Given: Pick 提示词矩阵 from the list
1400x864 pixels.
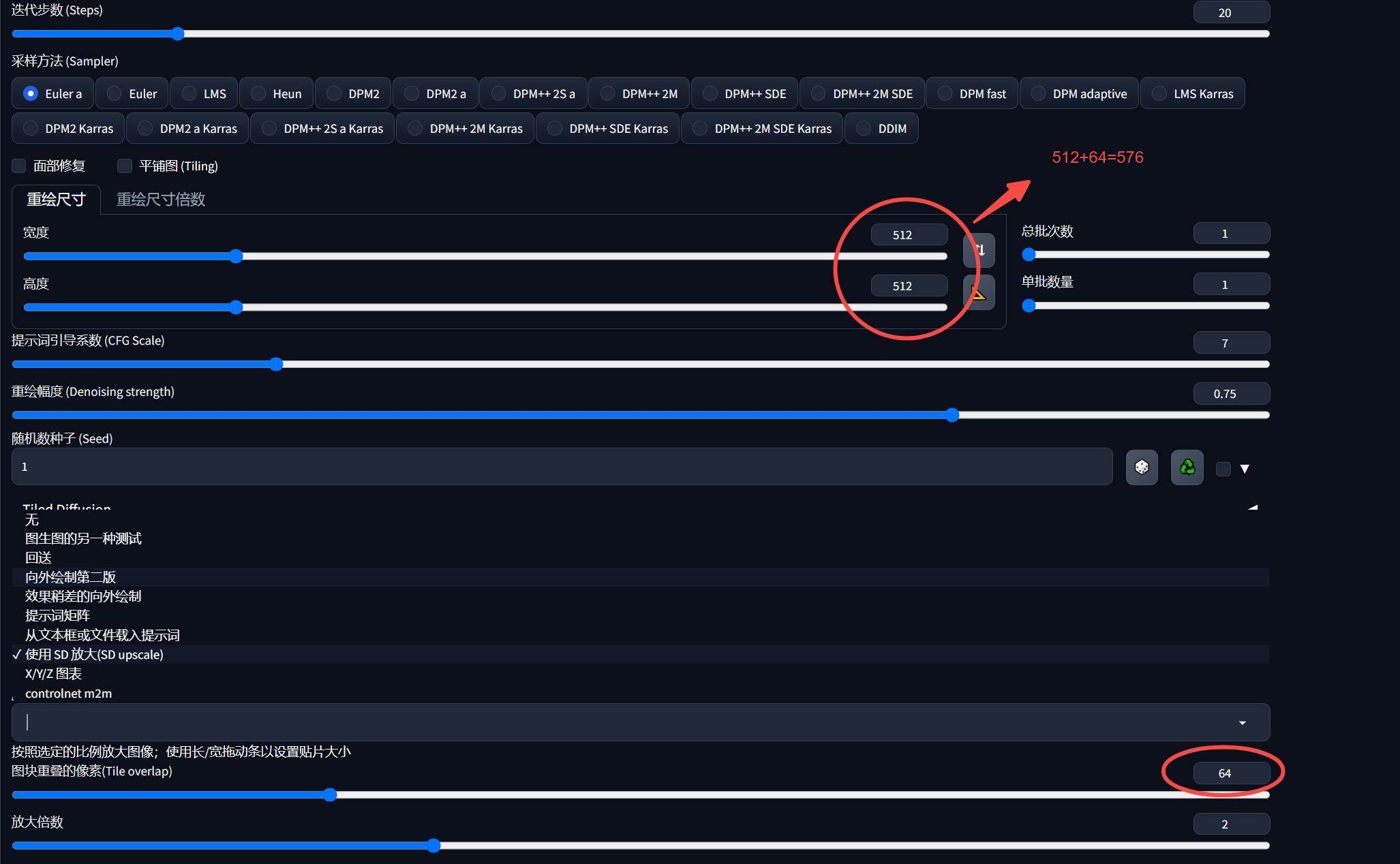Looking at the screenshot, I should coord(641,615).
